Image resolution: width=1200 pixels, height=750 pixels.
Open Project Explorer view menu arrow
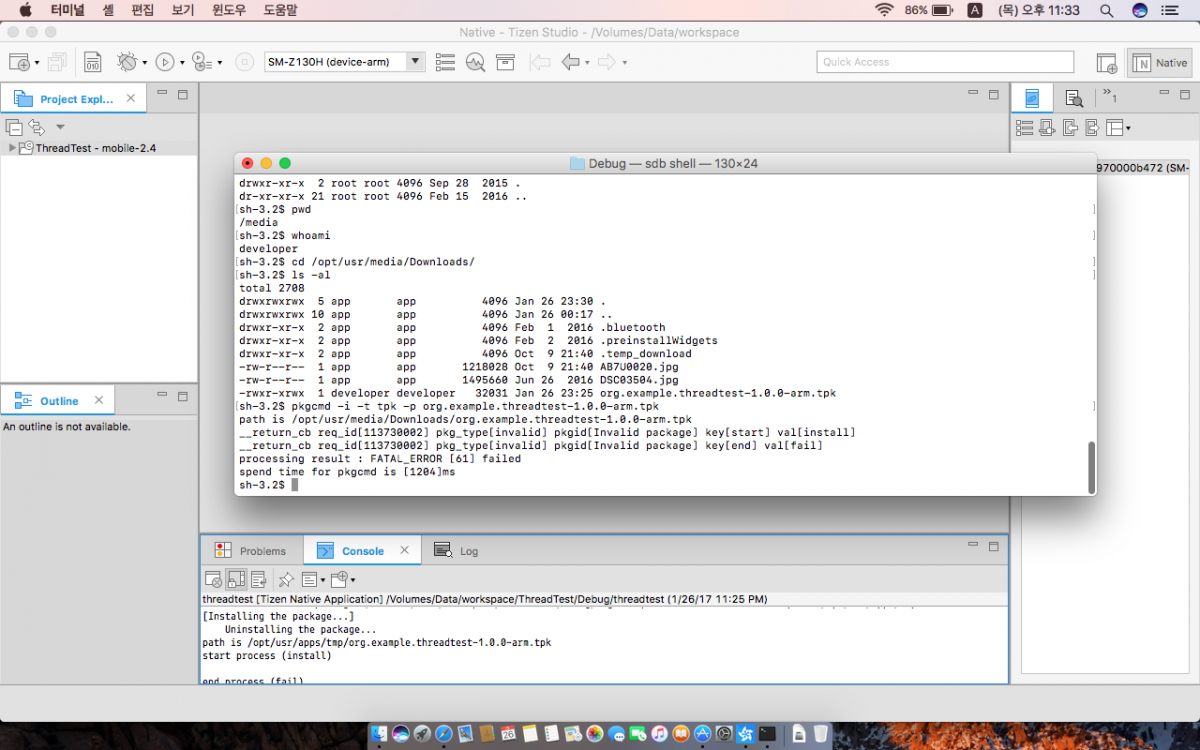60,127
